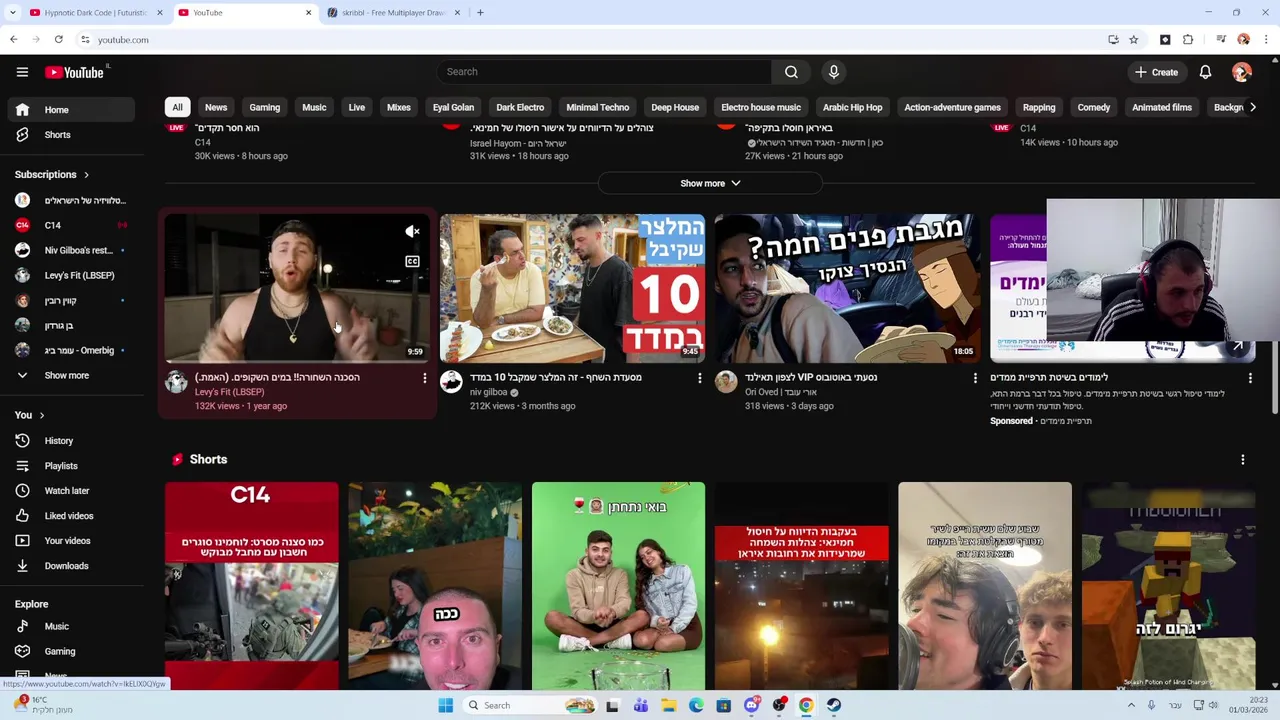The height and width of the screenshot is (720, 1280).
Task: Expand Show more subscriptions in sidebar
Action: coord(69,376)
